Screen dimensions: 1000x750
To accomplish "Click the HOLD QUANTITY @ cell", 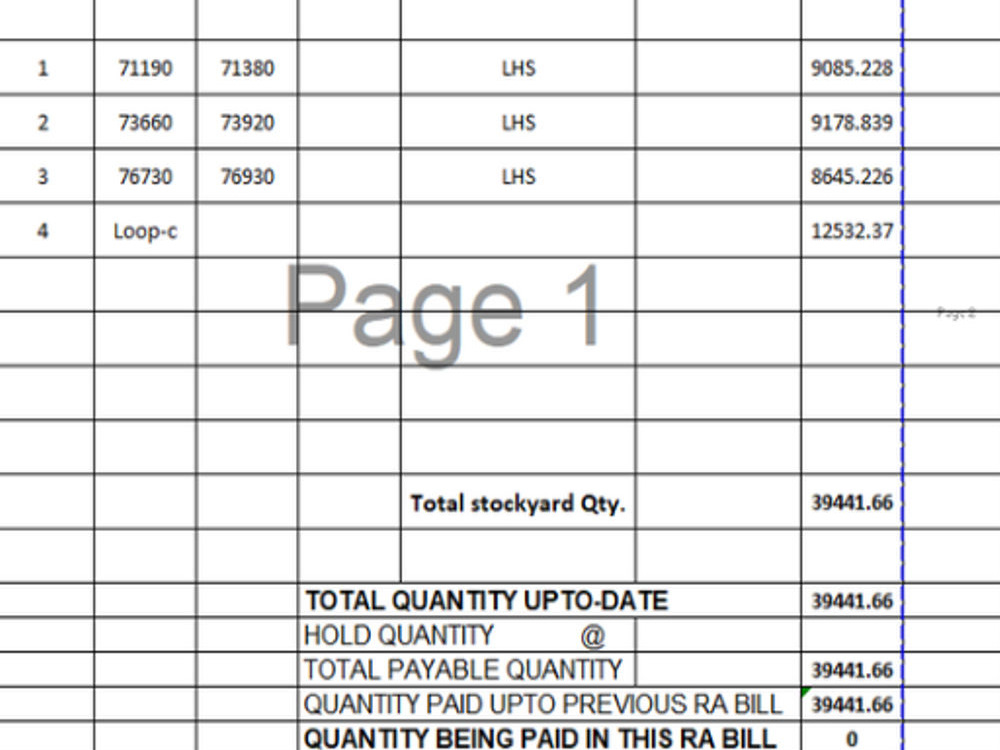I will [466, 635].
